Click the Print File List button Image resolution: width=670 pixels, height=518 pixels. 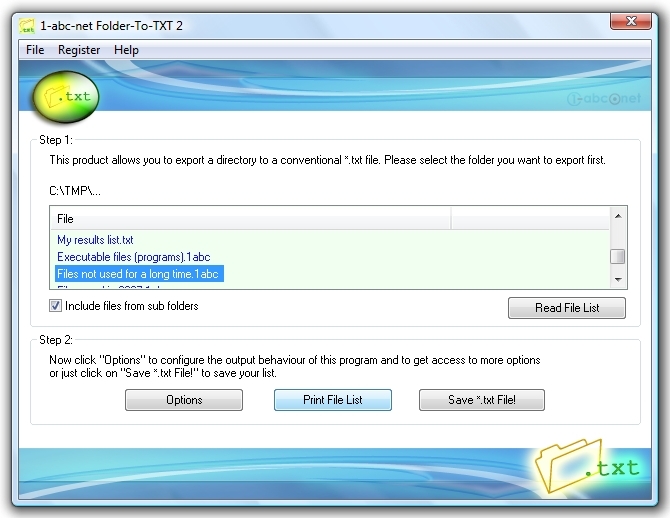click(333, 400)
